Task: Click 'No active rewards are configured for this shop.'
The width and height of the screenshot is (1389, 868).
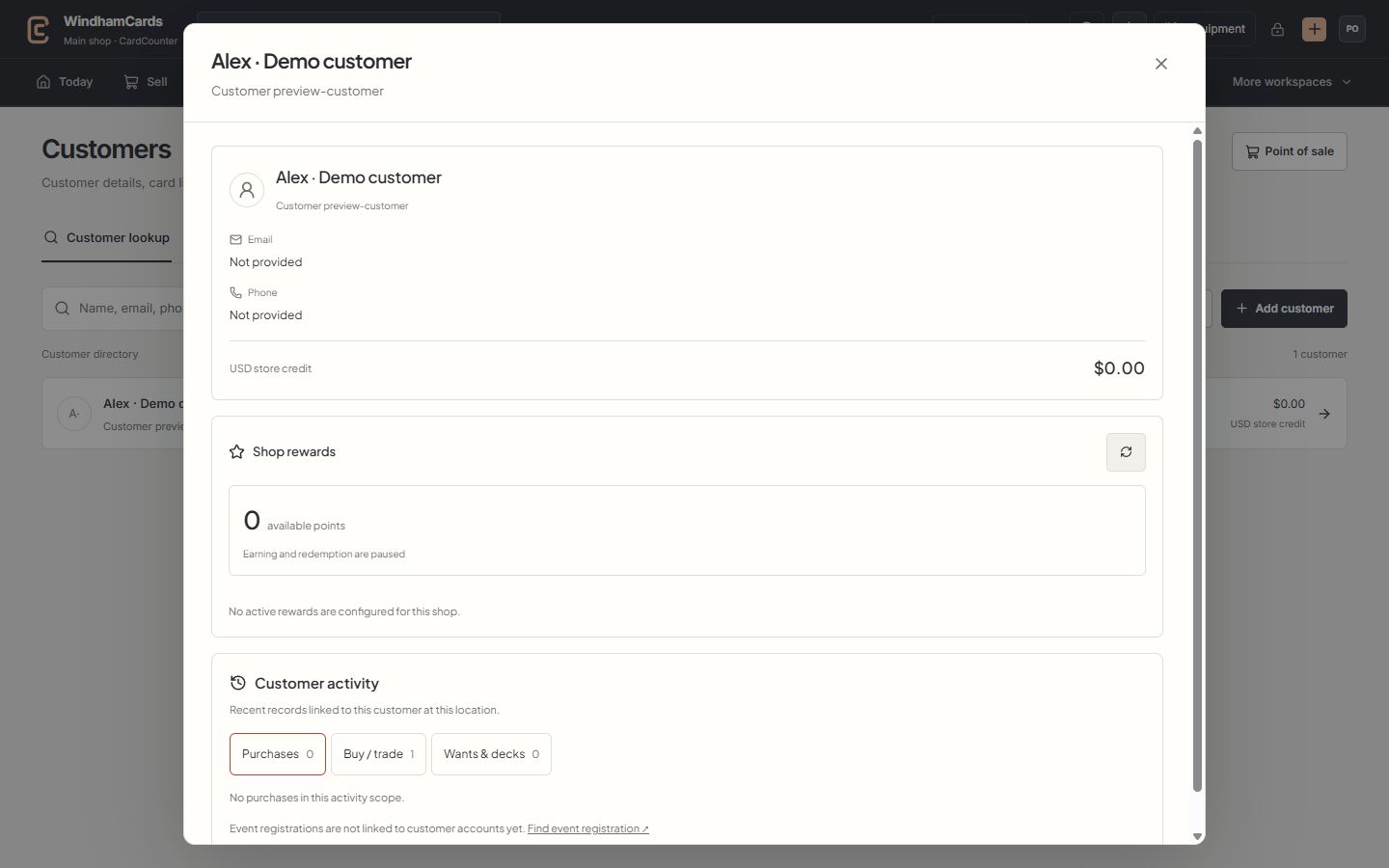Action: click(x=344, y=611)
